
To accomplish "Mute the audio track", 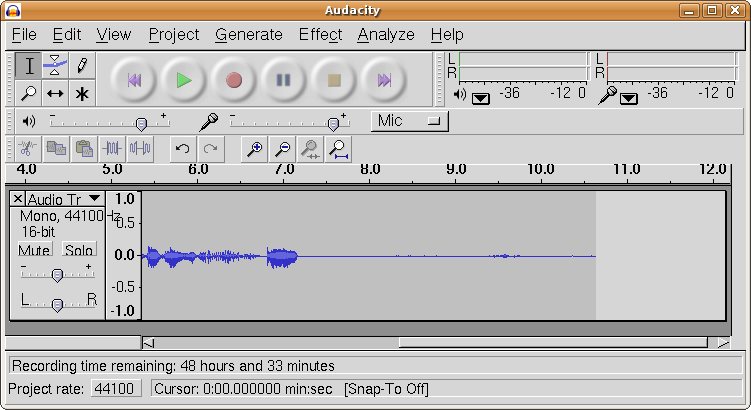I will [35, 249].
